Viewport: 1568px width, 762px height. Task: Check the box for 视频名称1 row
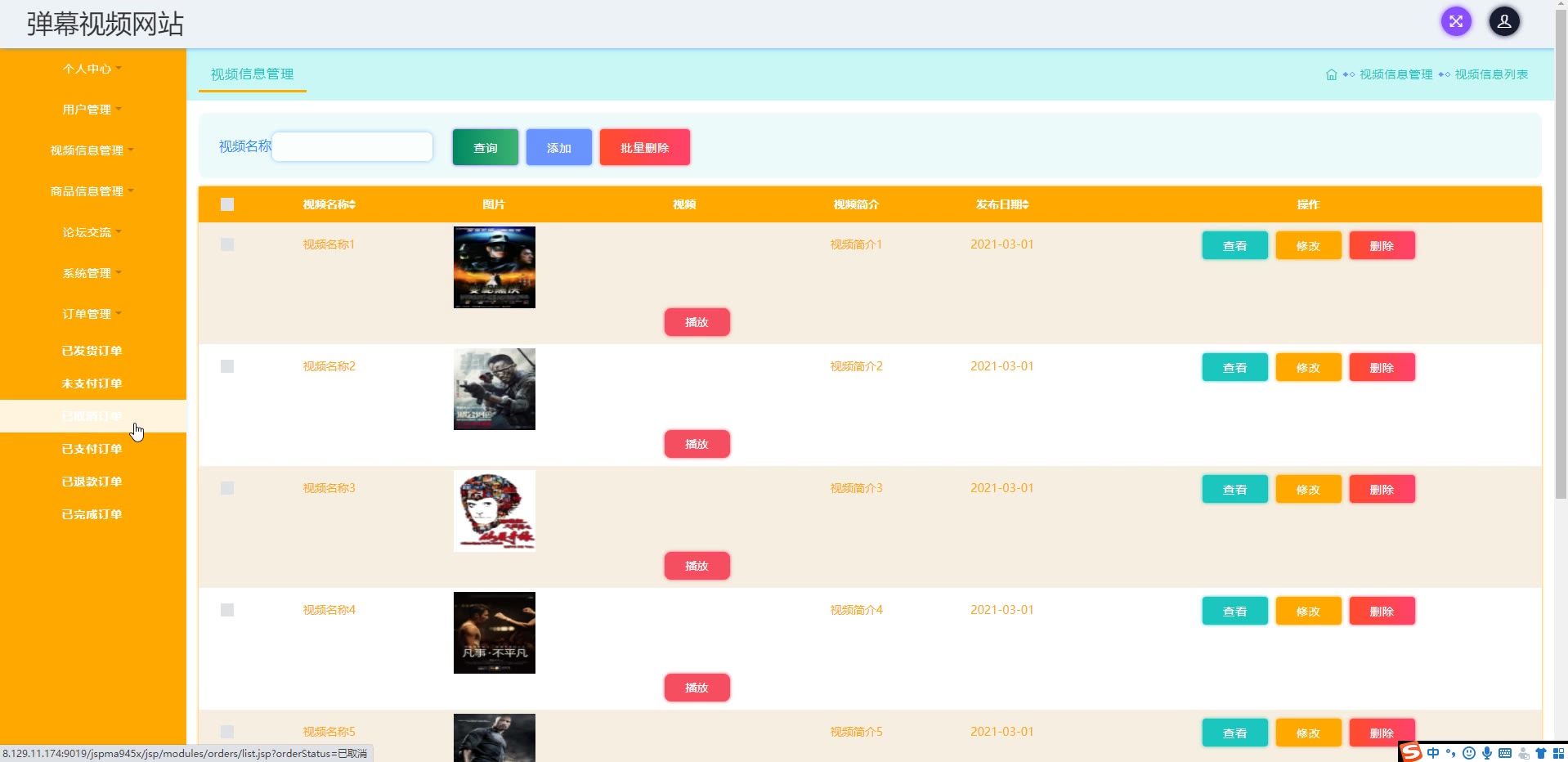pyautogui.click(x=227, y=244)
